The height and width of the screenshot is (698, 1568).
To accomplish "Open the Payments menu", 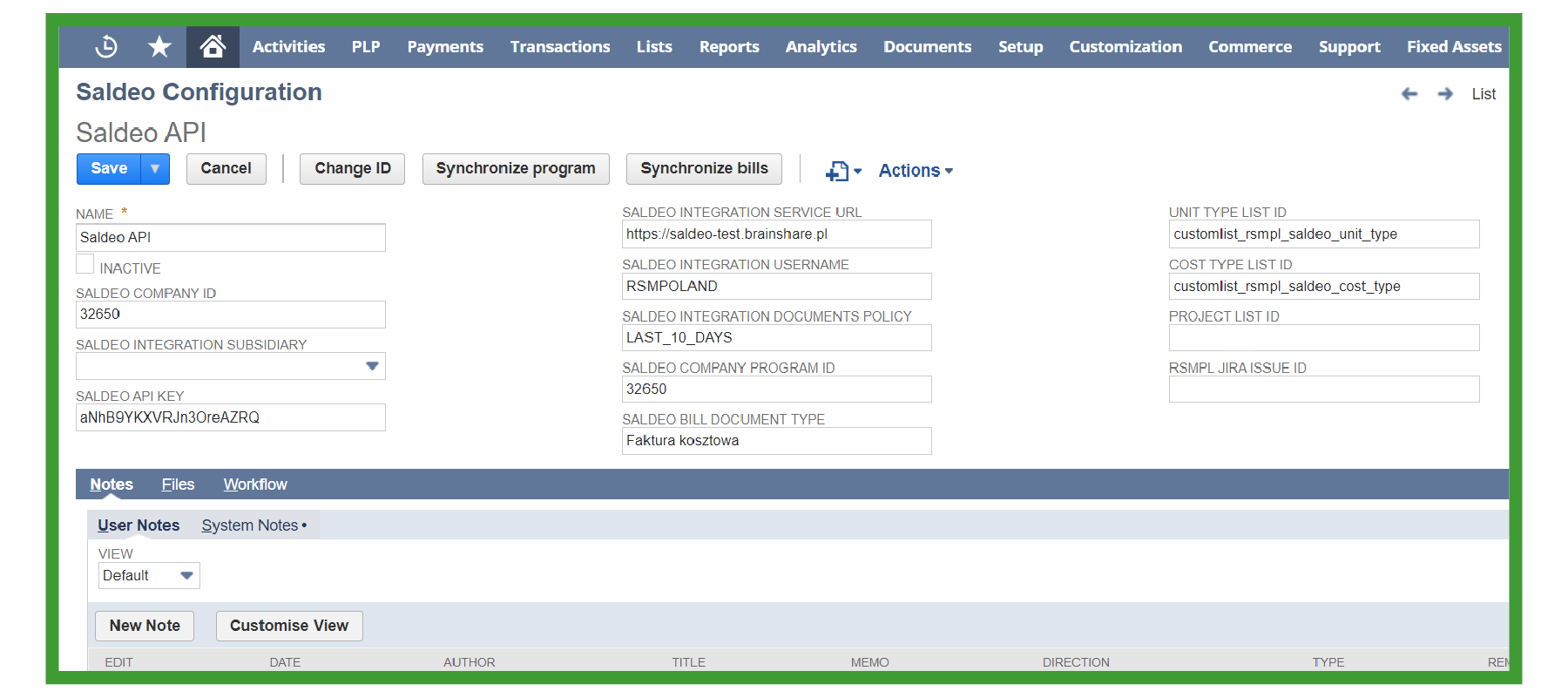I will point(445,47).
